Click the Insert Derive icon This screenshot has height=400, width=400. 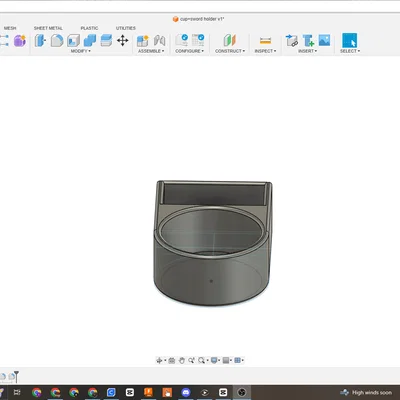coord(292,40)
